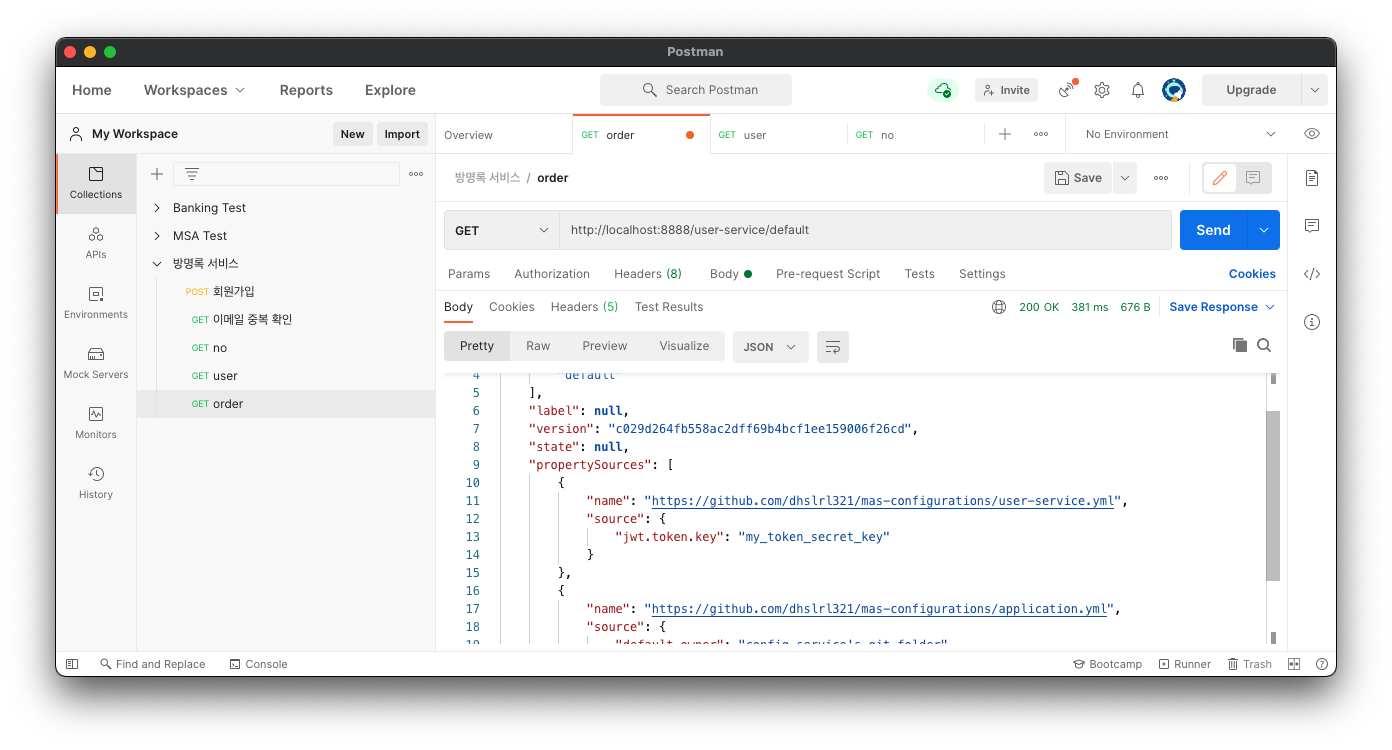Screen dimensions: 1392x750
Task: Open the Send options dropdown arrow
Action: (1264, 230)
